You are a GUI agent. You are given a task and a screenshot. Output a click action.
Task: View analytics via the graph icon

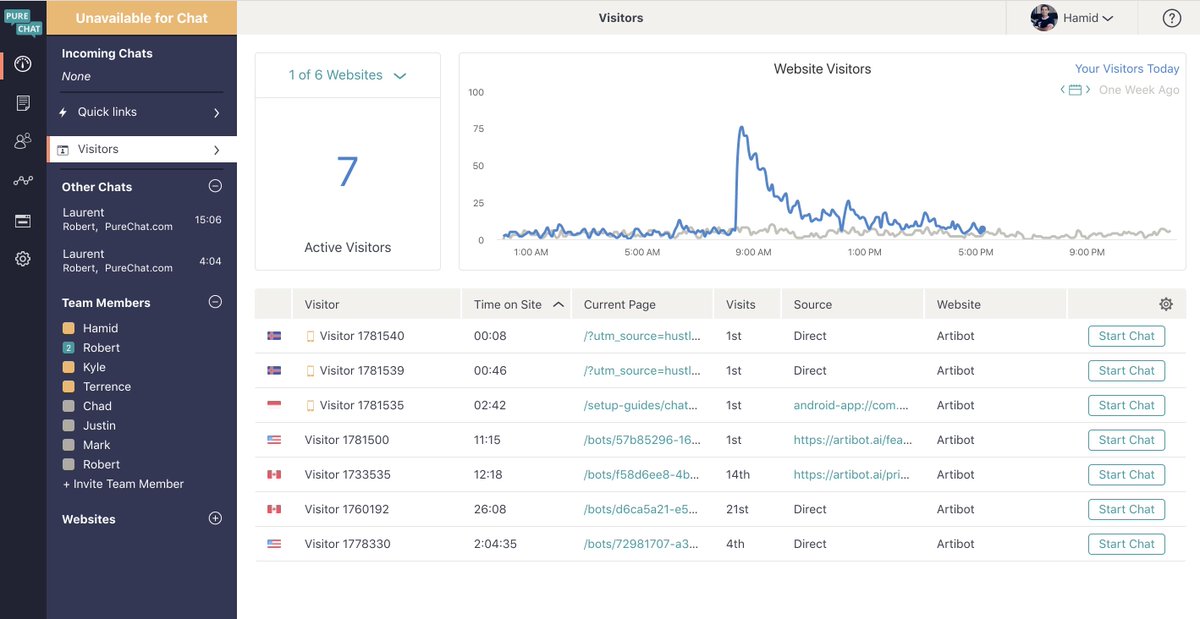click(x=22, y=180)
